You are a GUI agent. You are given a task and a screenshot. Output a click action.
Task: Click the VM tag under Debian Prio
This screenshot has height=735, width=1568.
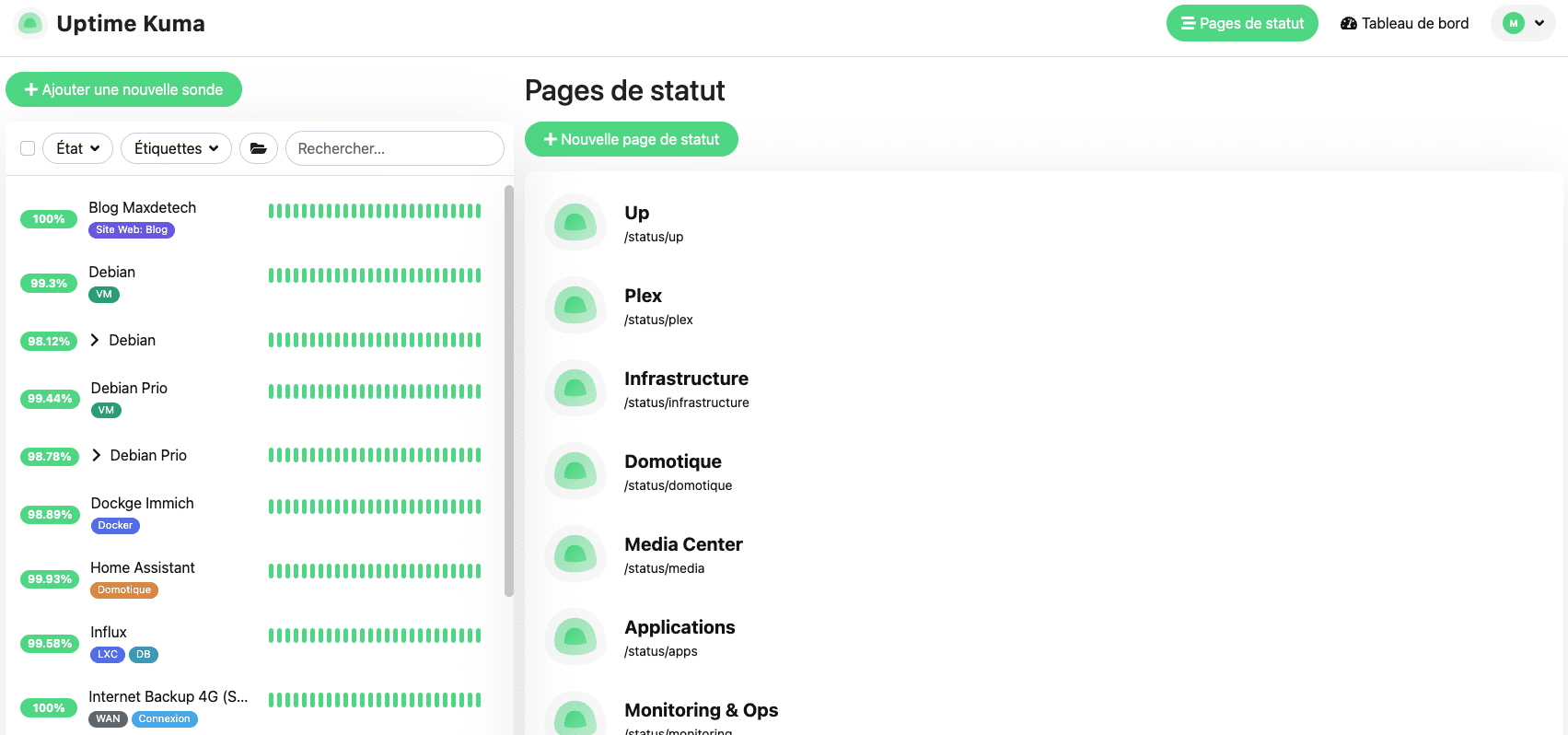coord(106,411)
